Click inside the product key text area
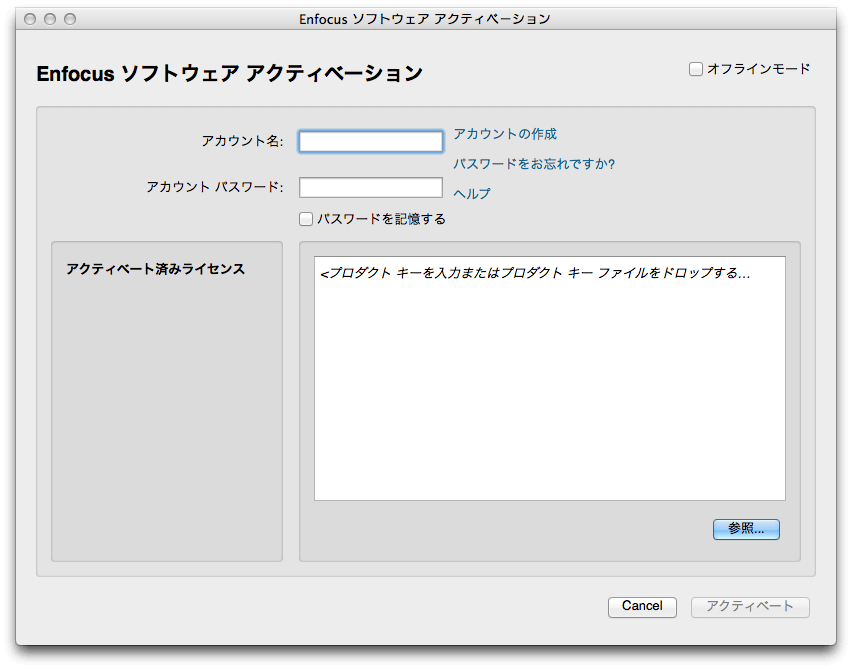The height and width of the screenshot is (669, 852). click(549, 378)
